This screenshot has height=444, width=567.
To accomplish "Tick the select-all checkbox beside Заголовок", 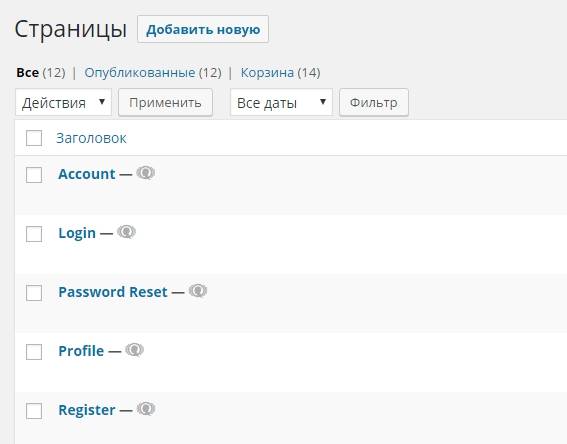I will tap(34, 138).
